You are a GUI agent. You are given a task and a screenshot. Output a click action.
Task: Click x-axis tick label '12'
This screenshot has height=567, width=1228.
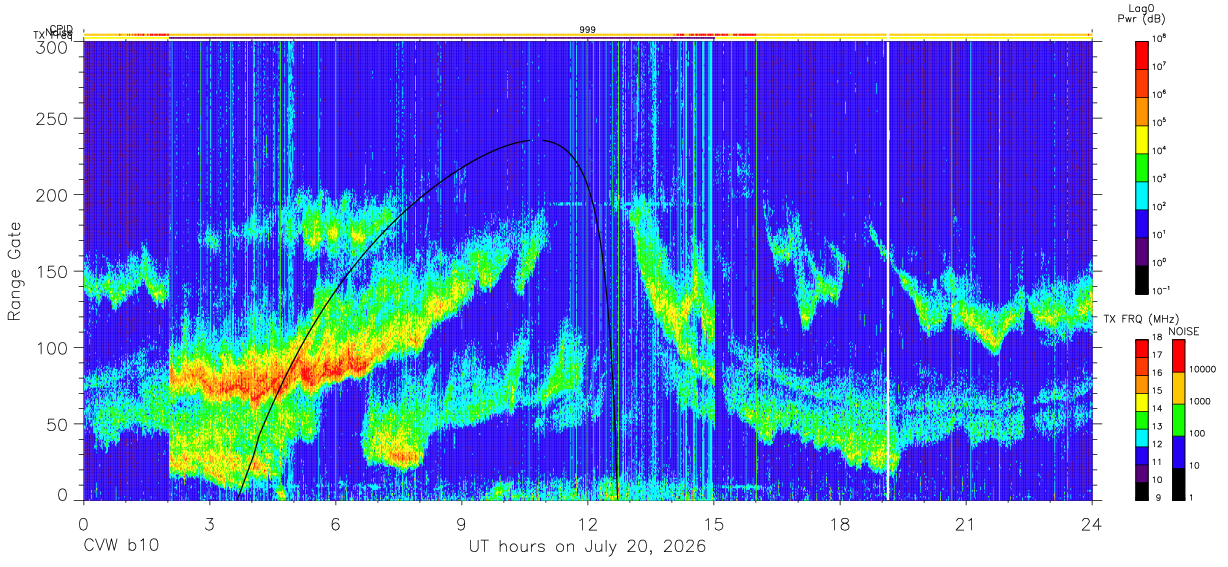pos(588,523)
